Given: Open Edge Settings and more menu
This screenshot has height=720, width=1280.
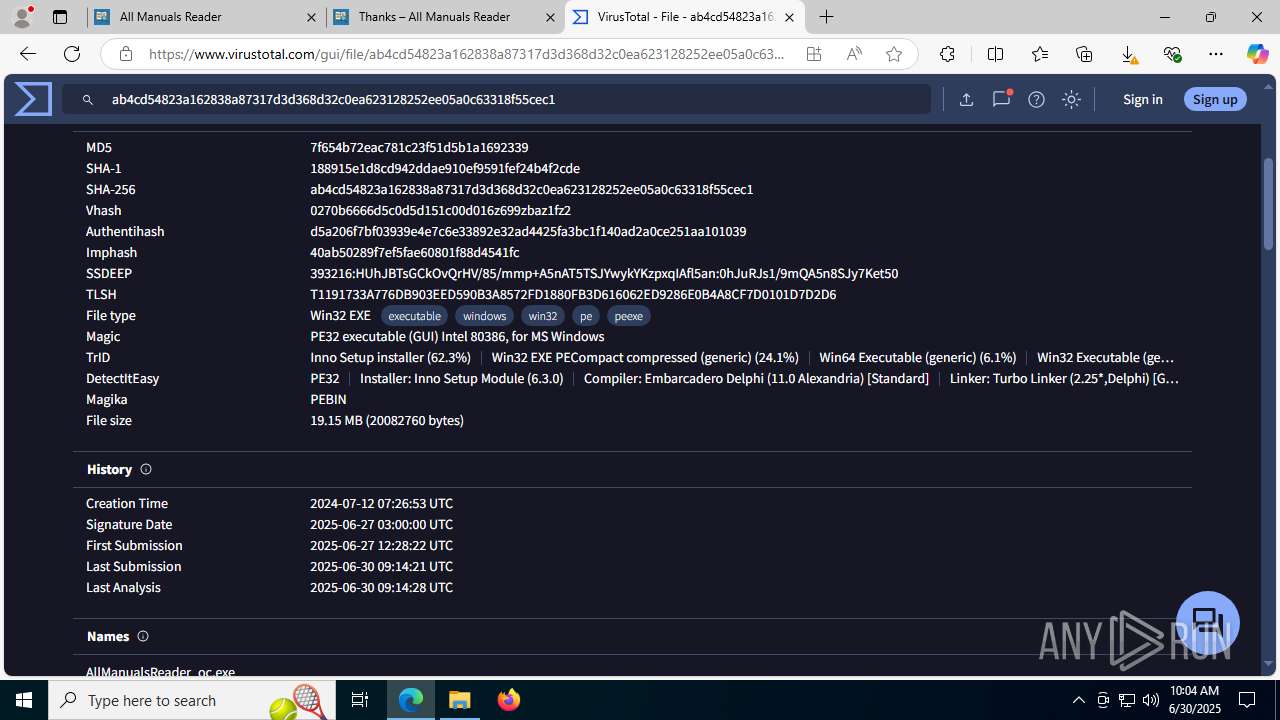Looking at the screenshot, I should tap(1216, 54).
